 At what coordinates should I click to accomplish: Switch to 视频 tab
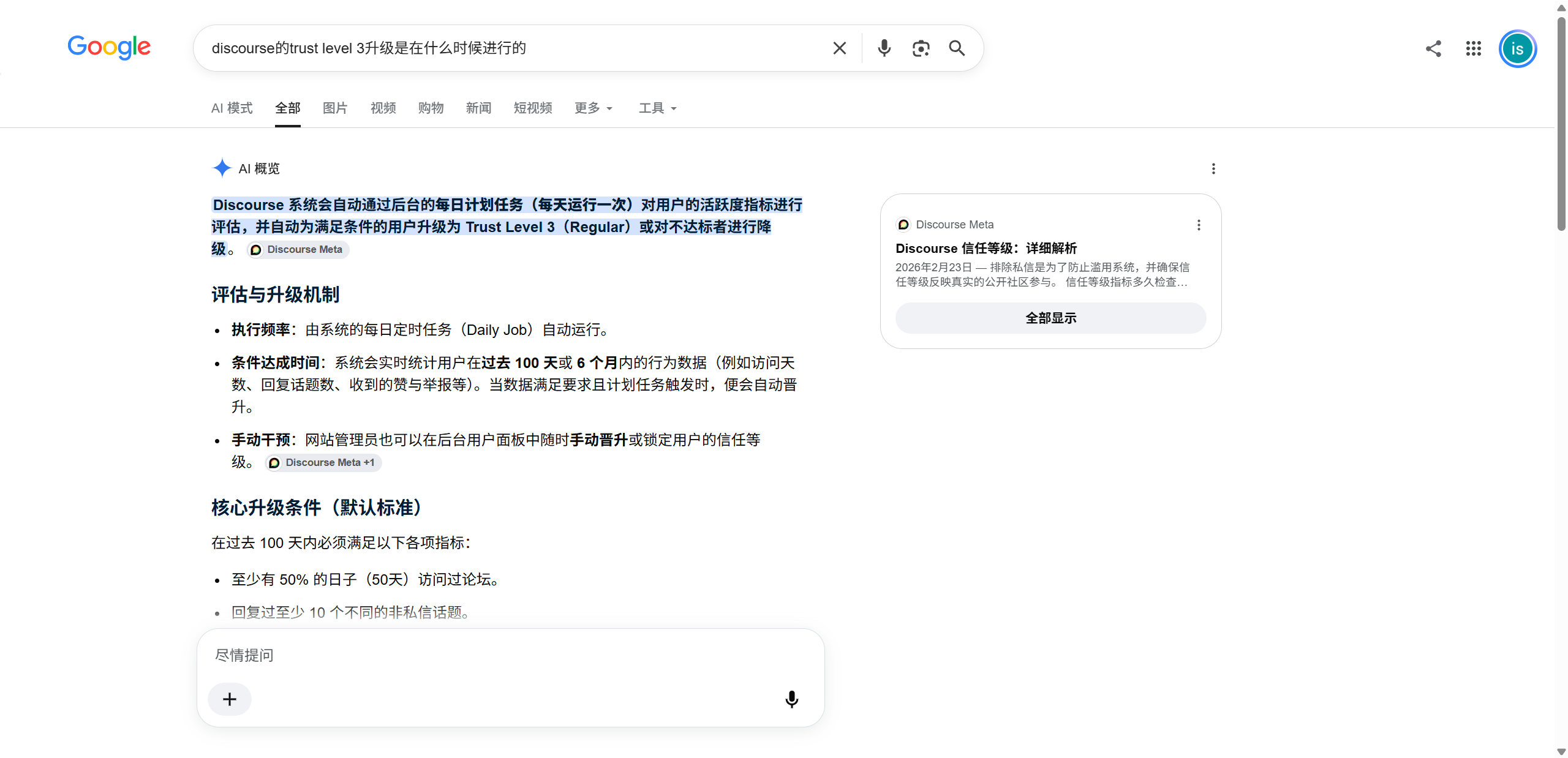[x=383, y=108]
